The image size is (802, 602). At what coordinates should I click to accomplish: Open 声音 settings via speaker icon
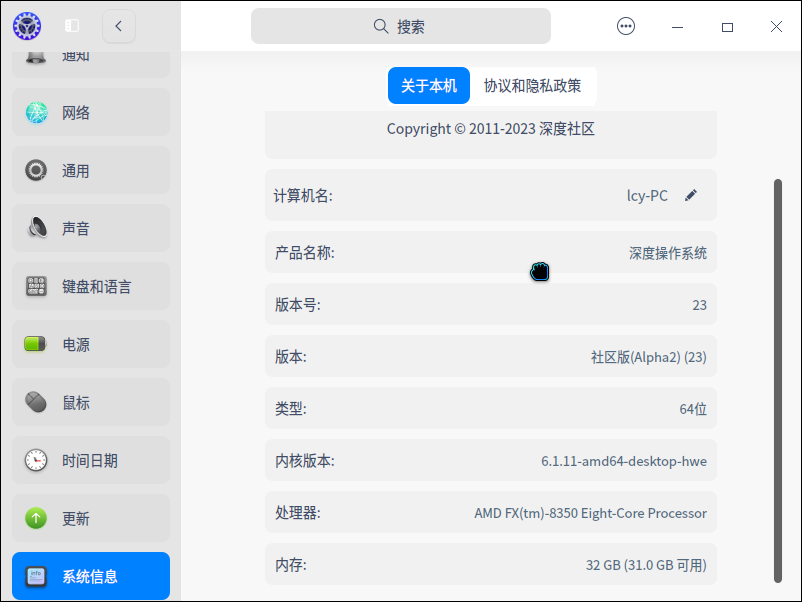click(36, 228)
